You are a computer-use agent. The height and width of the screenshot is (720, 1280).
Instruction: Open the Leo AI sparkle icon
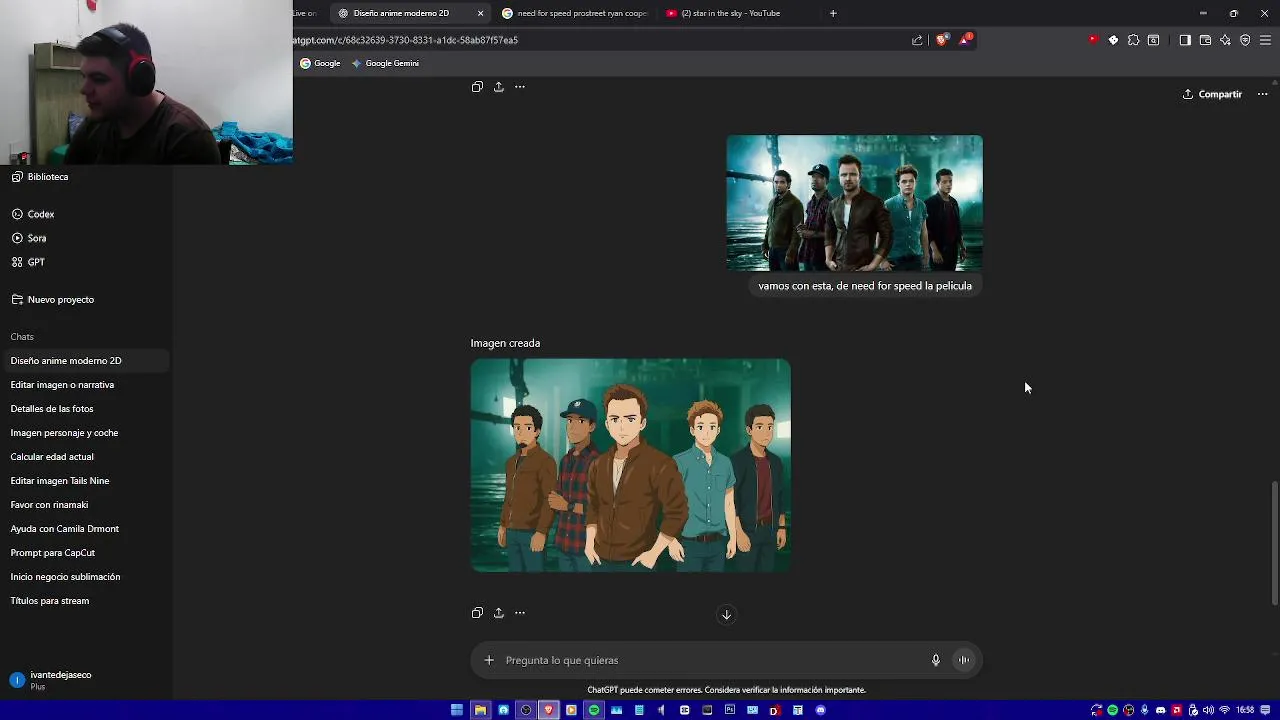pyautogui.click(x=1225, y=40)
